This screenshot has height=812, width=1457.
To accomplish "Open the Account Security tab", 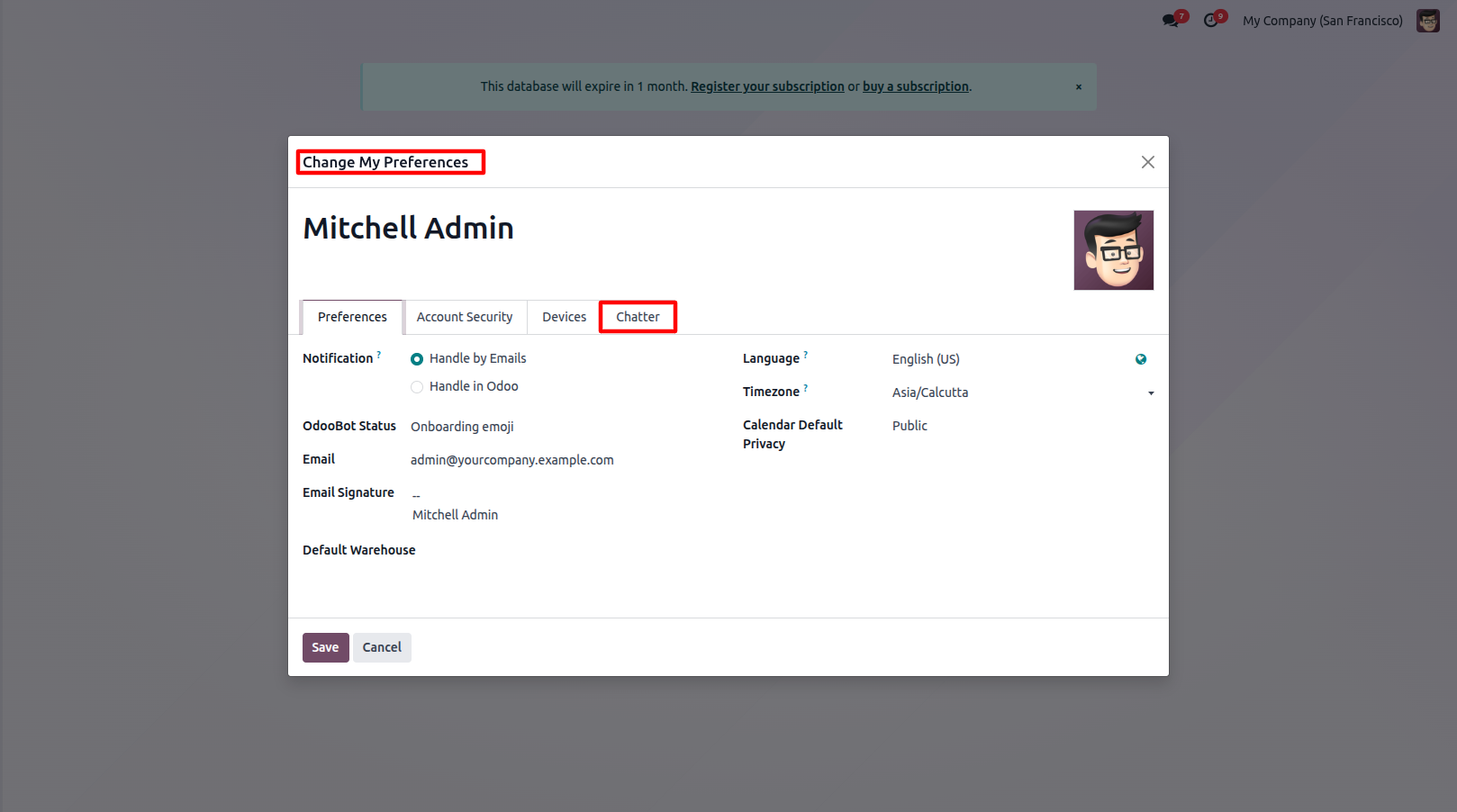I will (x=465, y=317).
